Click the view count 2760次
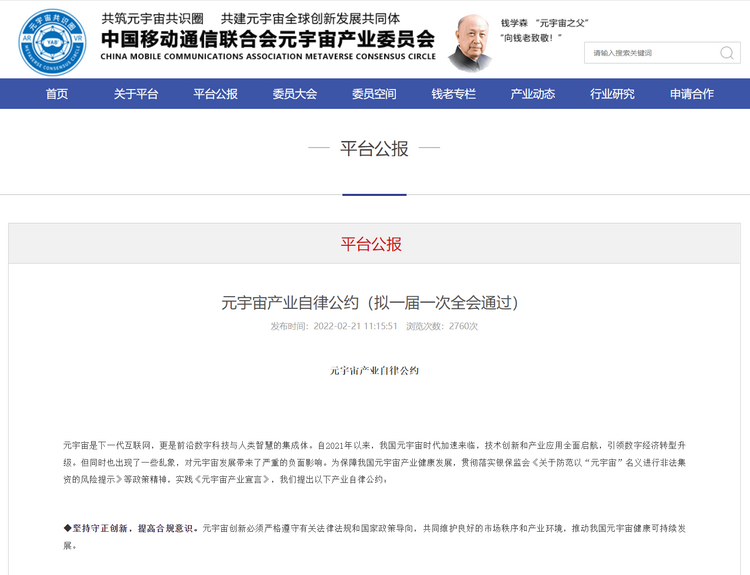This screenshot has width=750, height=575. coord(463,326)
